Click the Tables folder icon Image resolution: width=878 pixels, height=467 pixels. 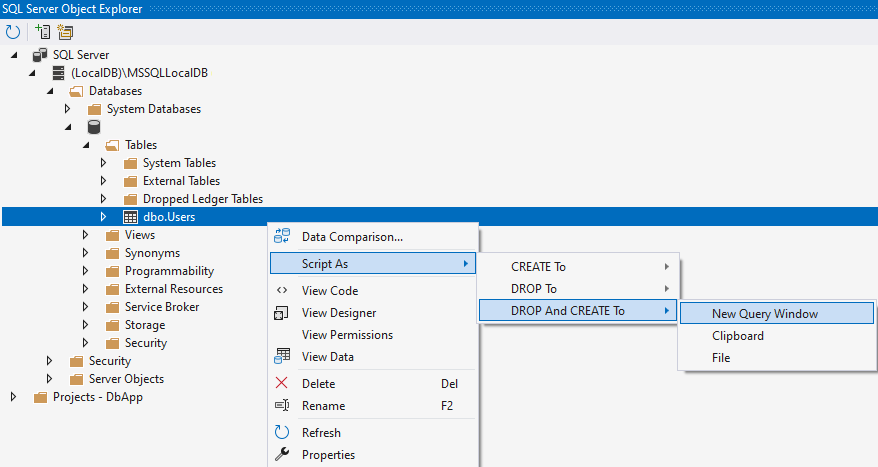pyautogui.click(x=112, y=146)
